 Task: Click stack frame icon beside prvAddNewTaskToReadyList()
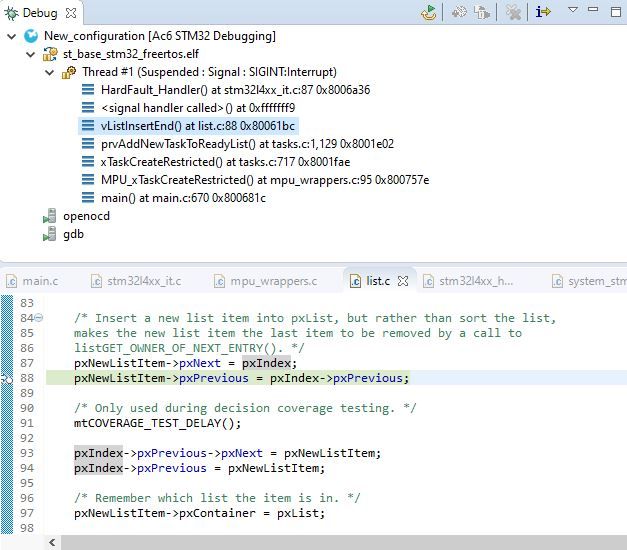point(88,144)
